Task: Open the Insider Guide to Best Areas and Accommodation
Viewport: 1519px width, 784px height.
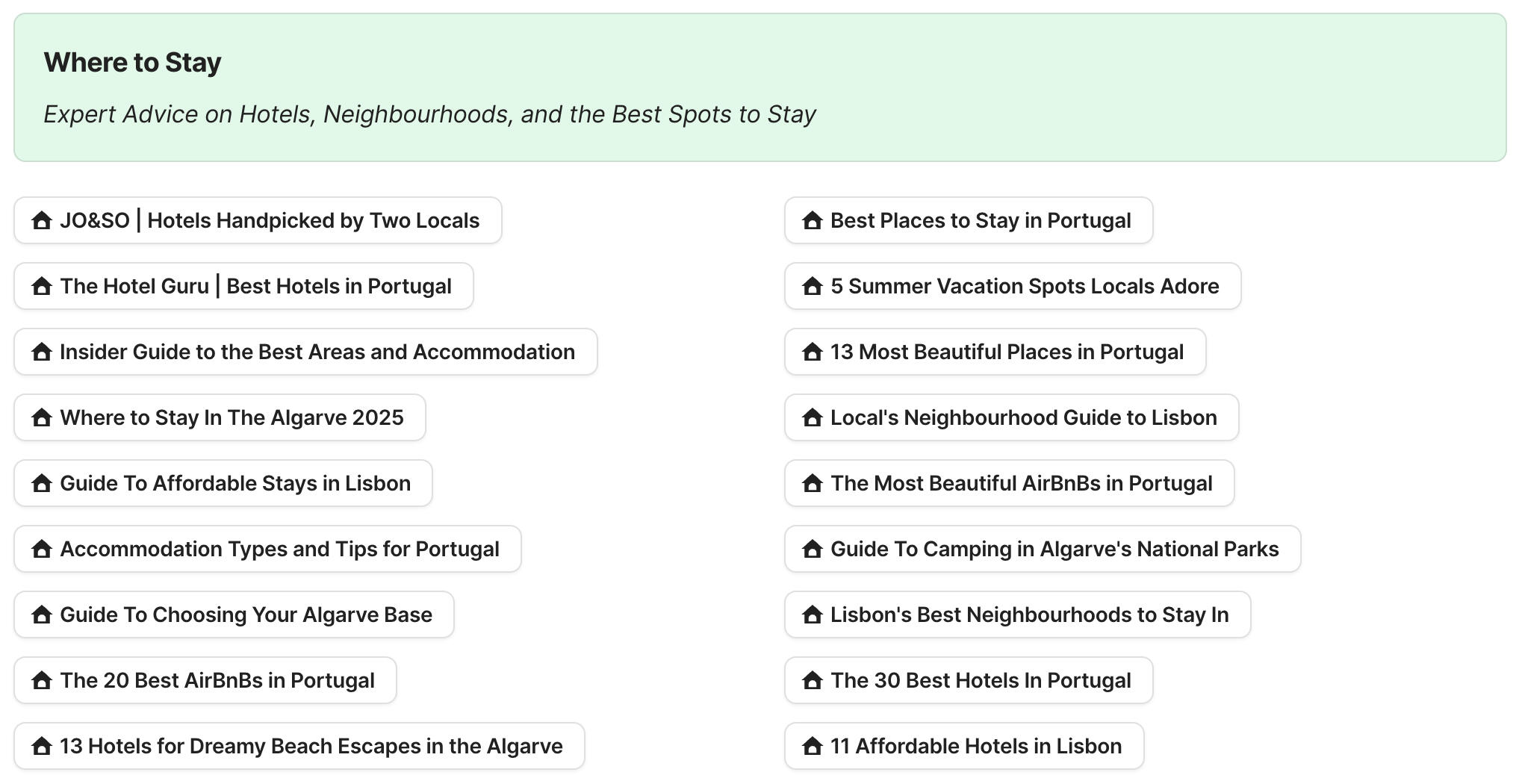Action: tap(305, 352)
